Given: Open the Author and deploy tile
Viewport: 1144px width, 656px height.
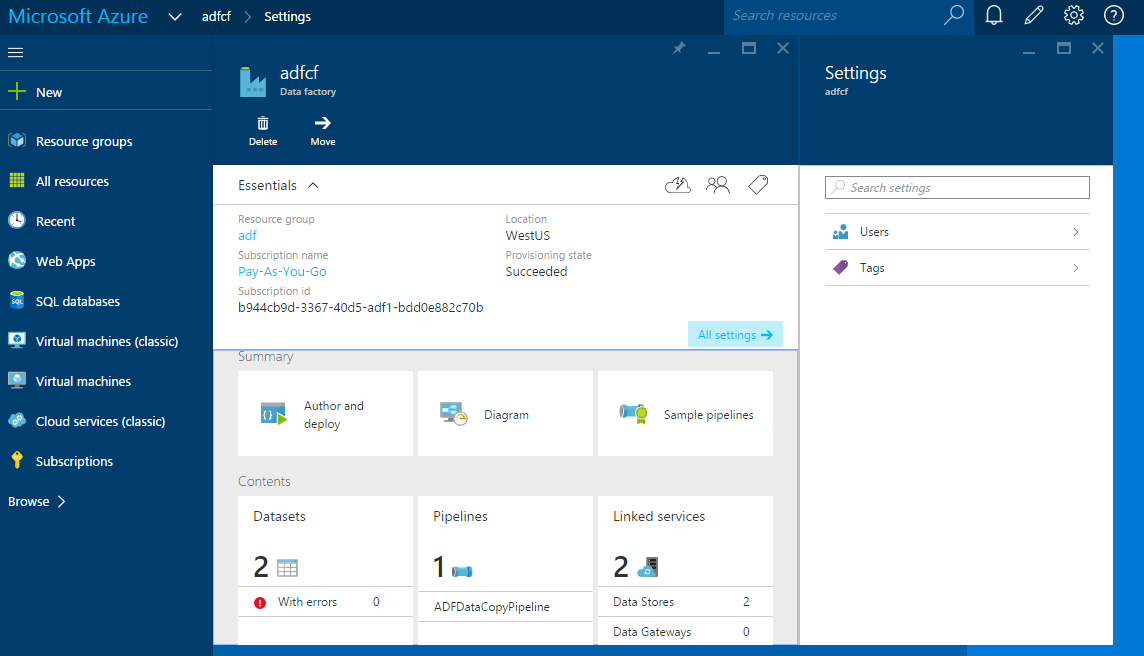Looking at the screenshot, I should (x=325, y=414).
